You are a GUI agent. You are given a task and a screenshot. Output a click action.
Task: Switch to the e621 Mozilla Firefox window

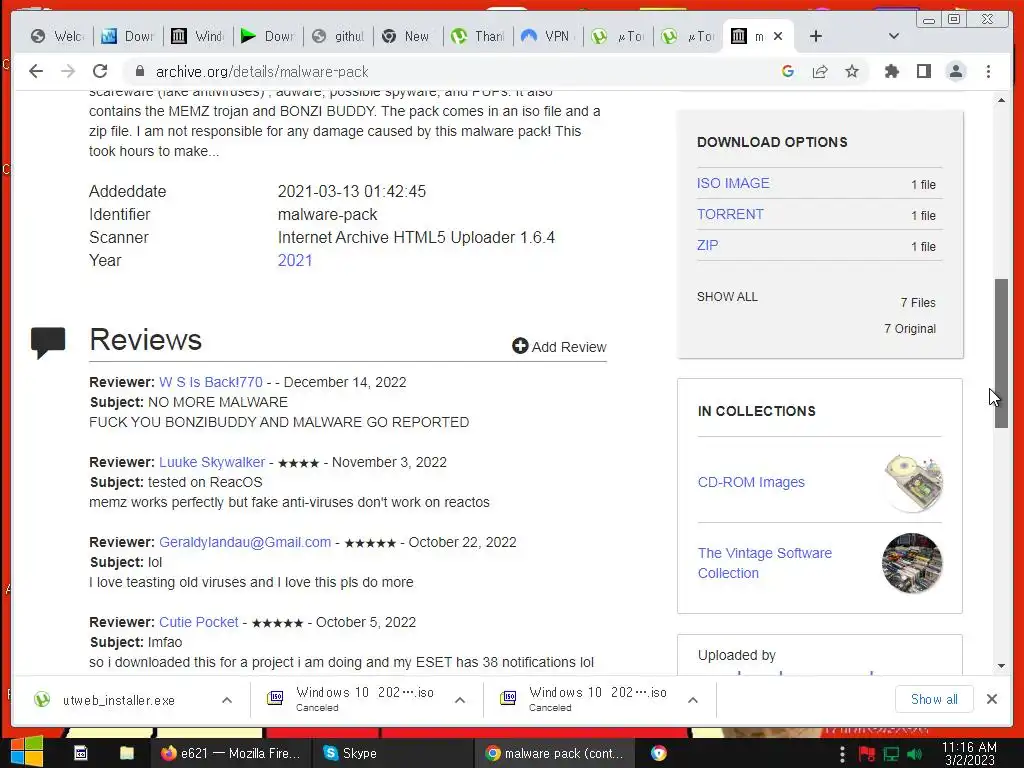pos(230,753)
